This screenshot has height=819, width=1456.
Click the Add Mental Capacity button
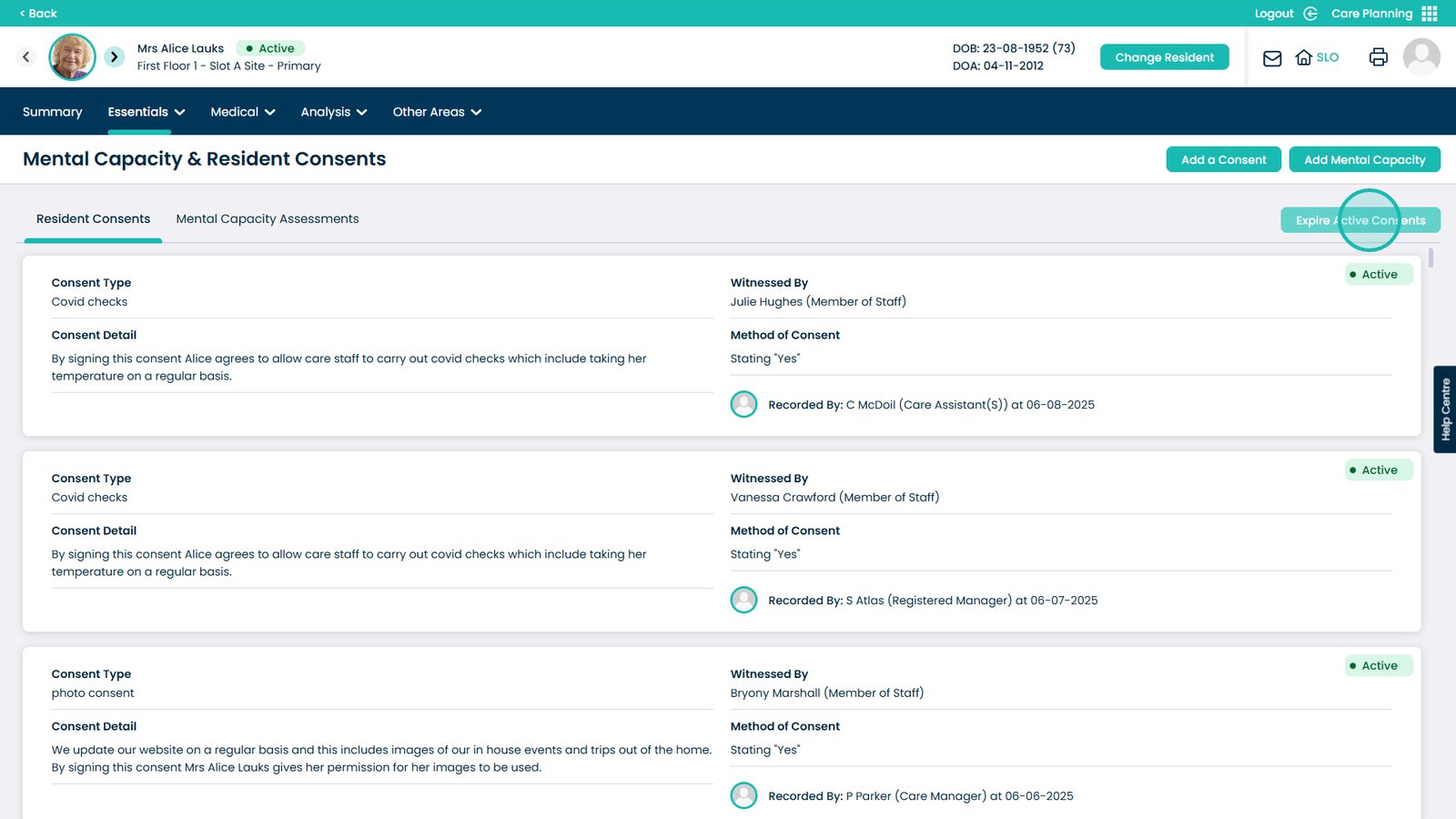[1364, 159]
